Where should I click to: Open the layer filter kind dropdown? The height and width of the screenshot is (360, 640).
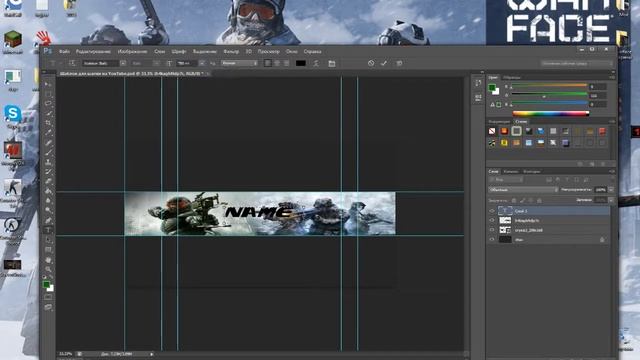tap(506, 180)
